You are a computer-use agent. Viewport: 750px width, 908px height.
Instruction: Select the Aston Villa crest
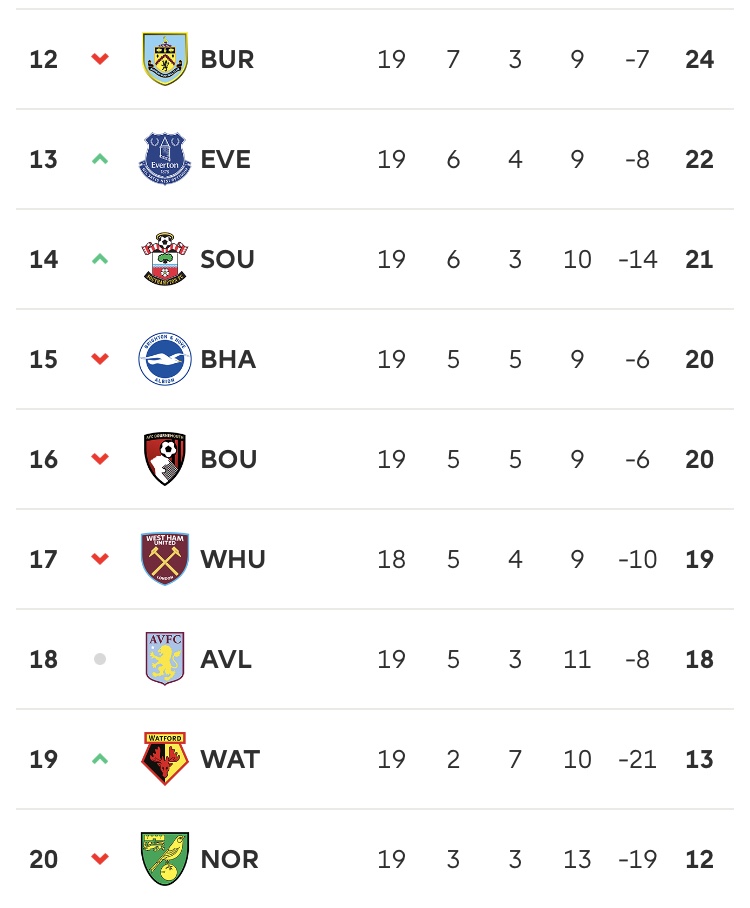[165, 659]
